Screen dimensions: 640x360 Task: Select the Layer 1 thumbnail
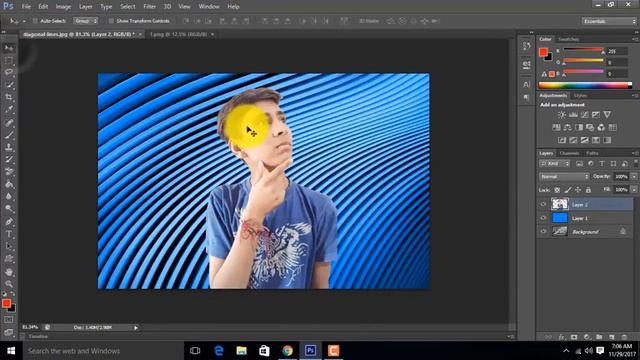[x=560, y=218]
